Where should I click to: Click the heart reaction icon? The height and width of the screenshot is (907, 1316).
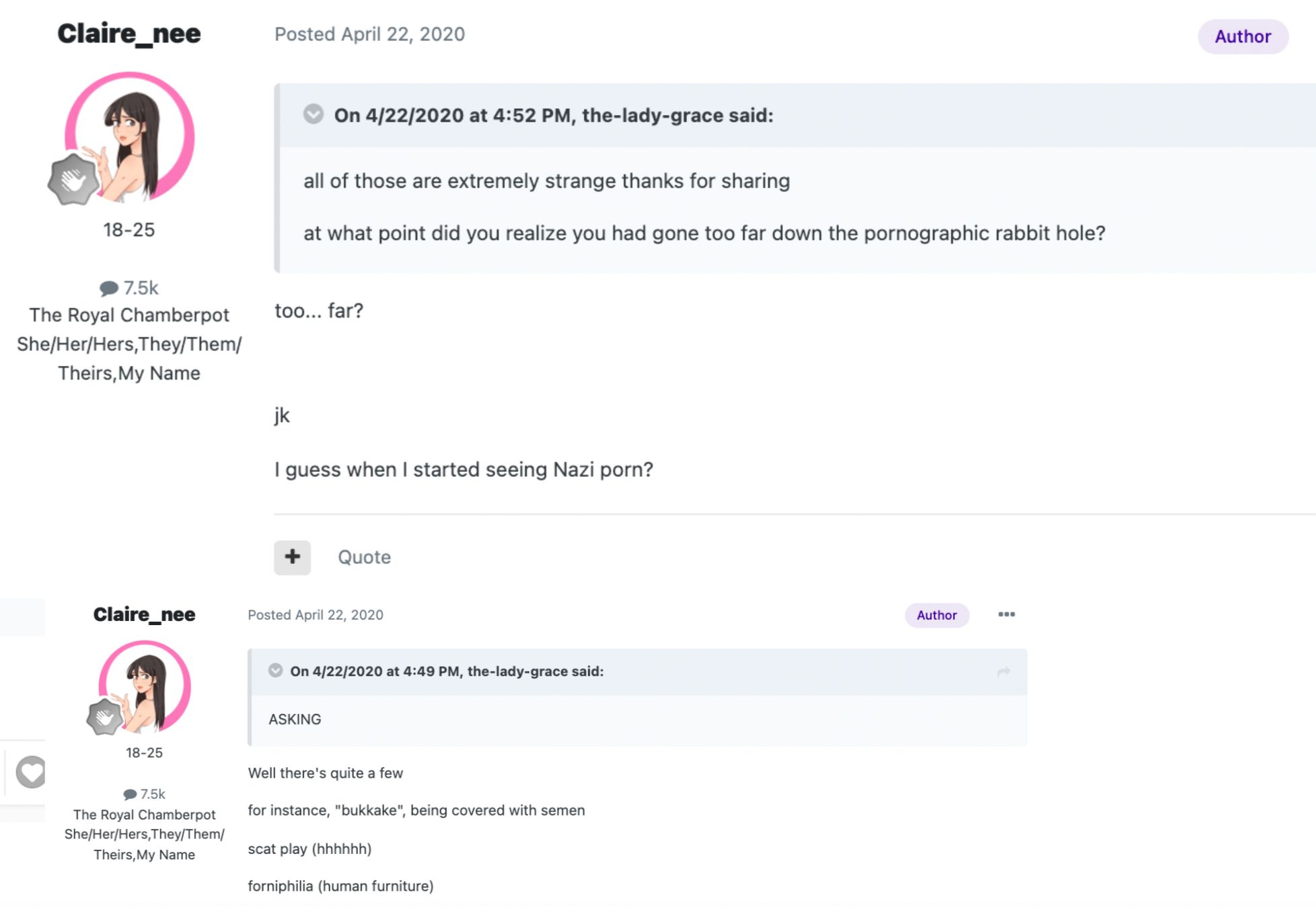(30, 771)
